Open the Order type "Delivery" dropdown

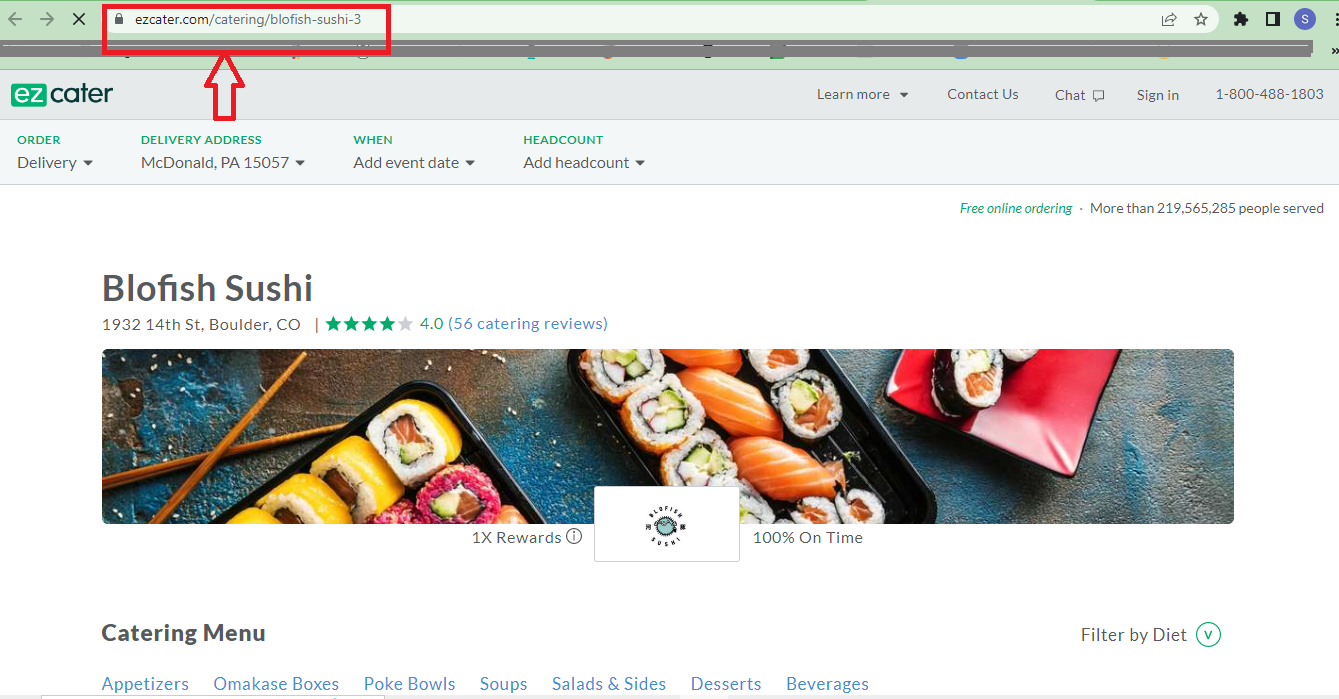(x=55, y=162)
